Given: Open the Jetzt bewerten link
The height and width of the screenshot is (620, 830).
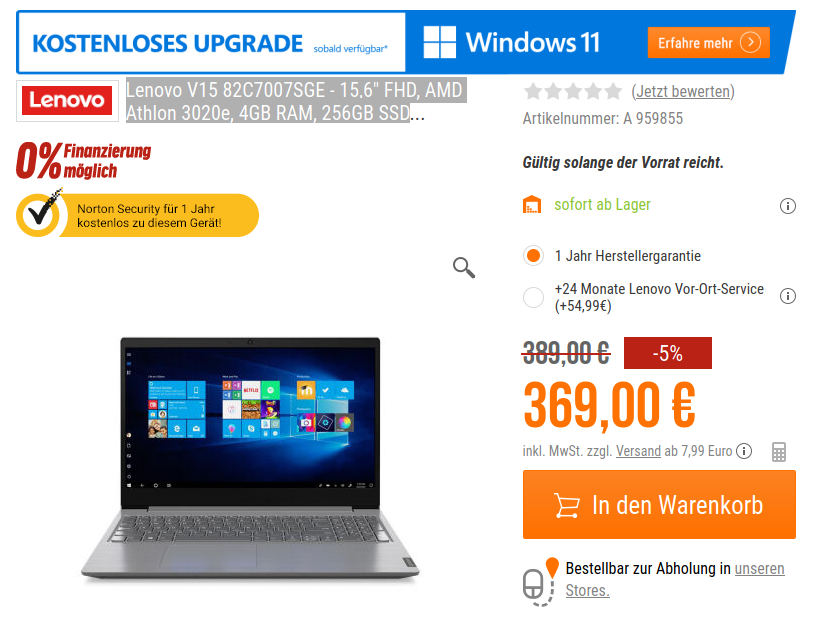Looking at the screenshot, I should tap(683, 92).
